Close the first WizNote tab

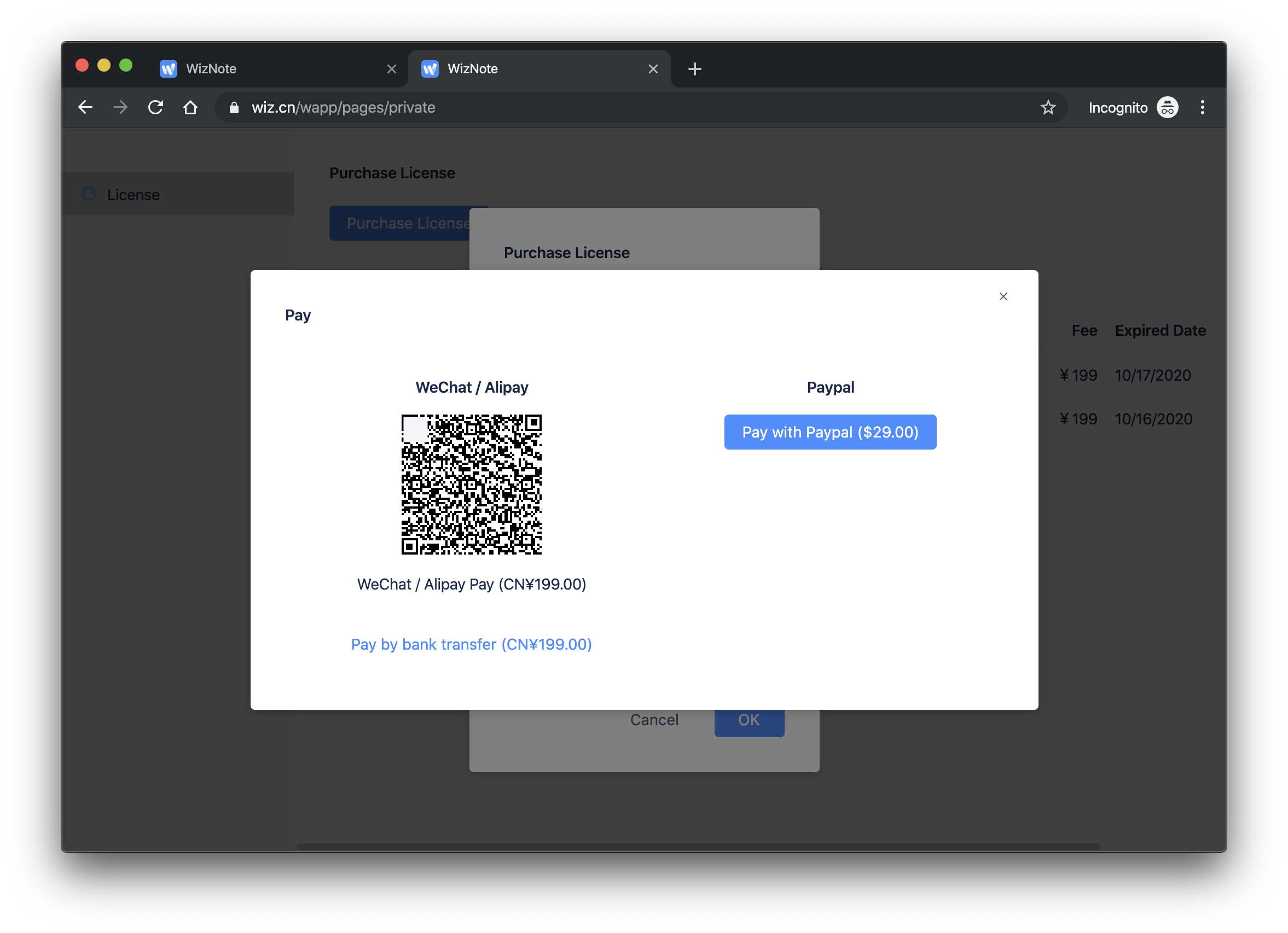[391, 69]
